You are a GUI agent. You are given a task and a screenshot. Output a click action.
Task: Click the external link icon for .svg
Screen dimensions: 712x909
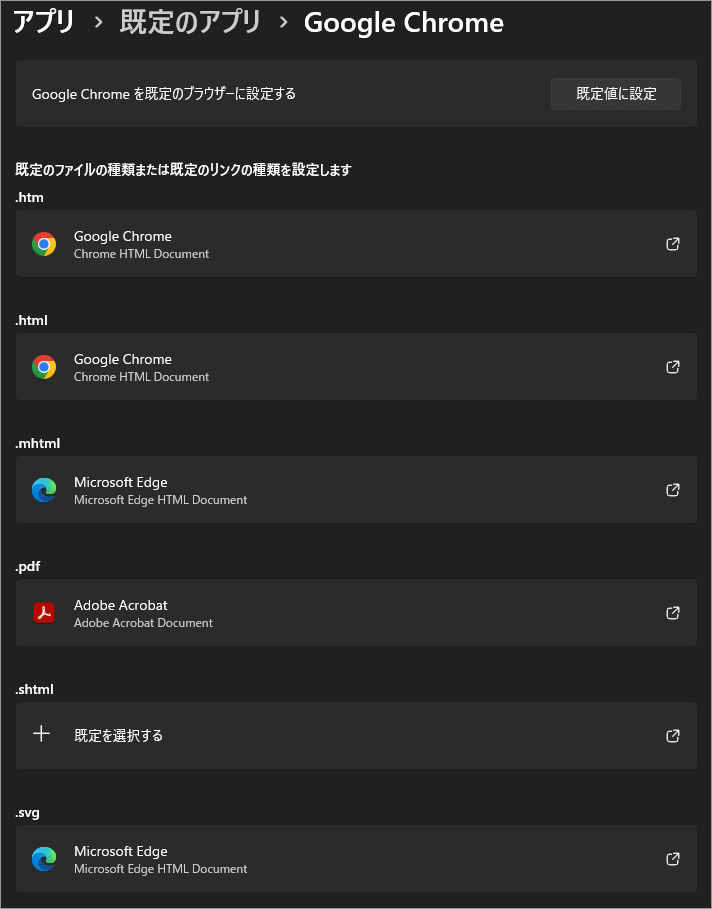[x=673, y=859]
